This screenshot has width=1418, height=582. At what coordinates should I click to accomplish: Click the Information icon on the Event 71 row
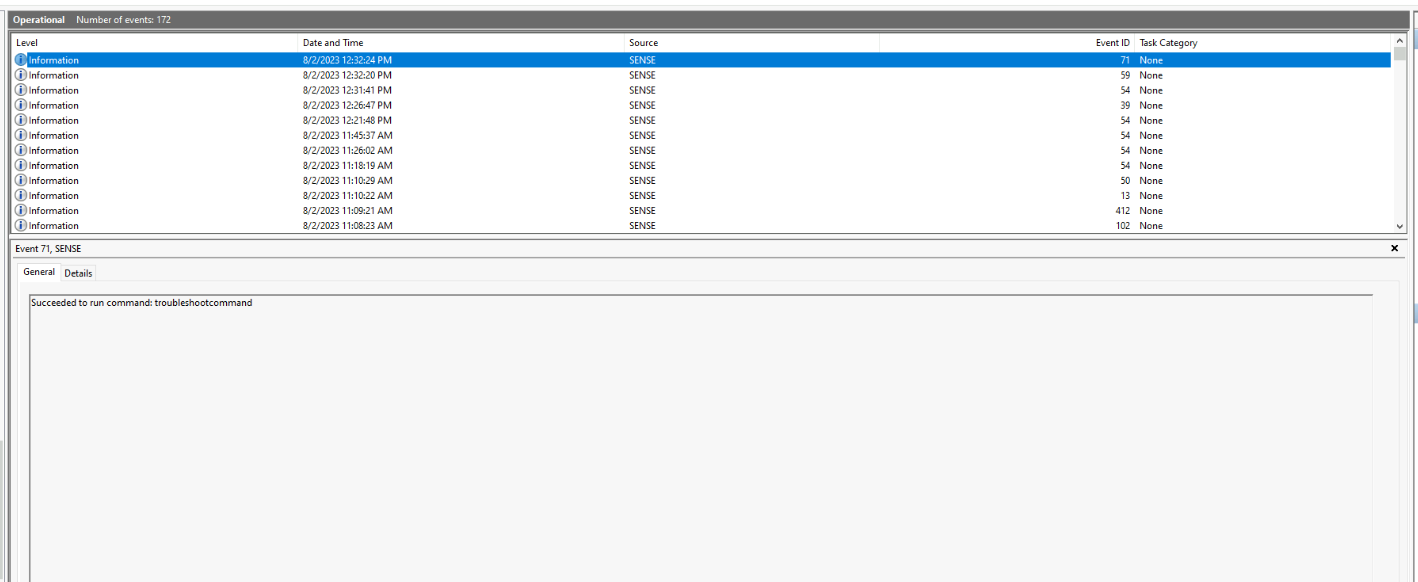[x=20, y=59]
